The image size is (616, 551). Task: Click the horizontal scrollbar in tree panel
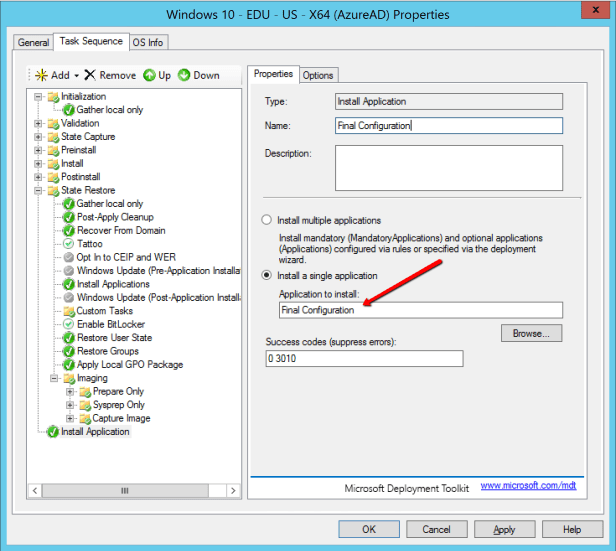125,491
